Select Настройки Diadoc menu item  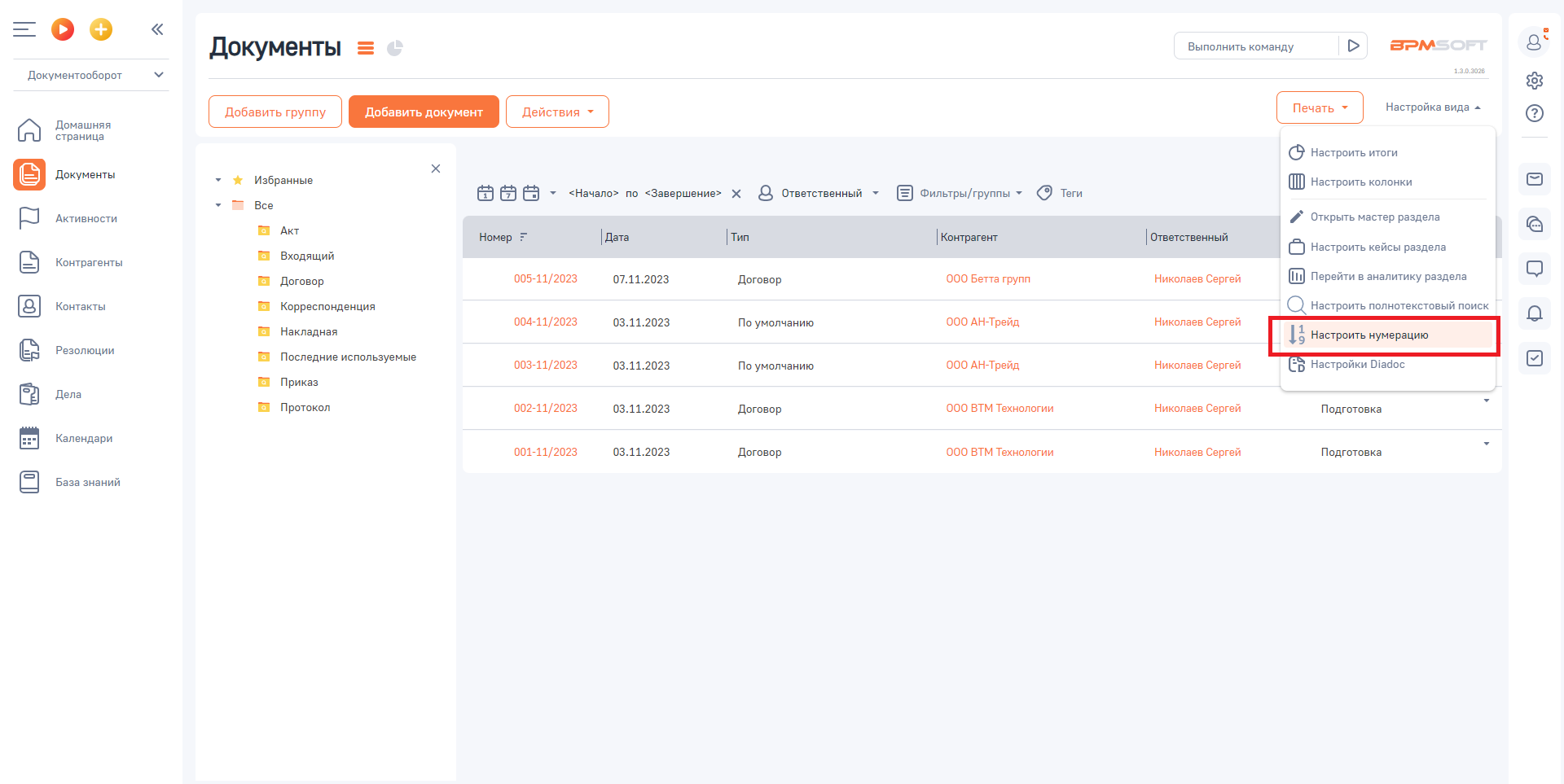pos(1387,364)
